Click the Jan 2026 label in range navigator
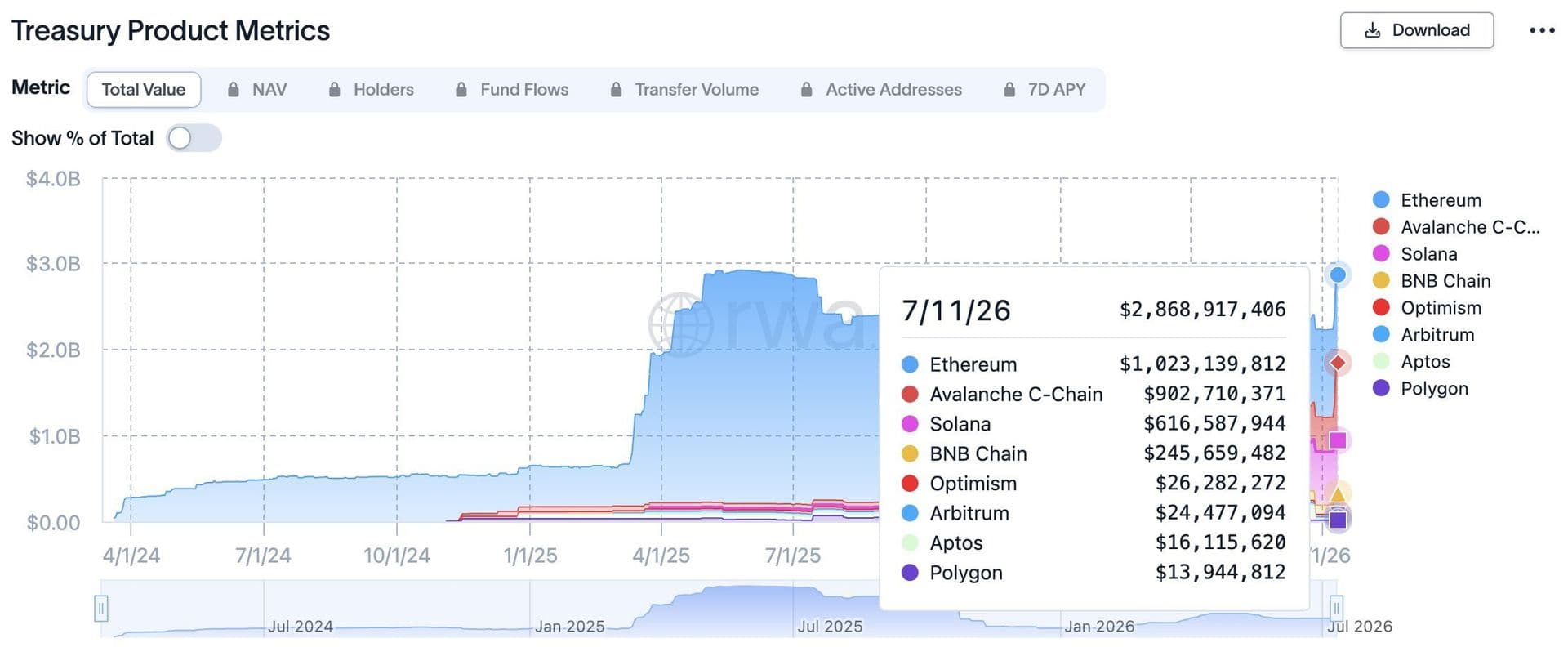1568x665 pixels. [x=1099, y=627]
